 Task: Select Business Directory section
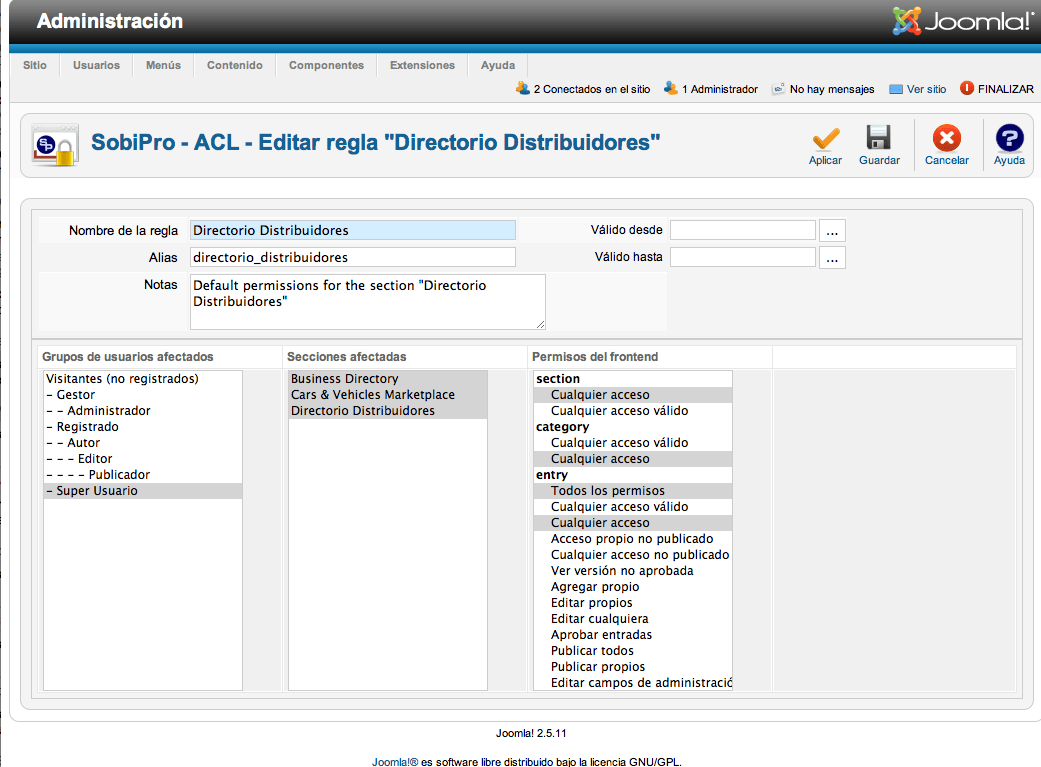coord(388,379)
